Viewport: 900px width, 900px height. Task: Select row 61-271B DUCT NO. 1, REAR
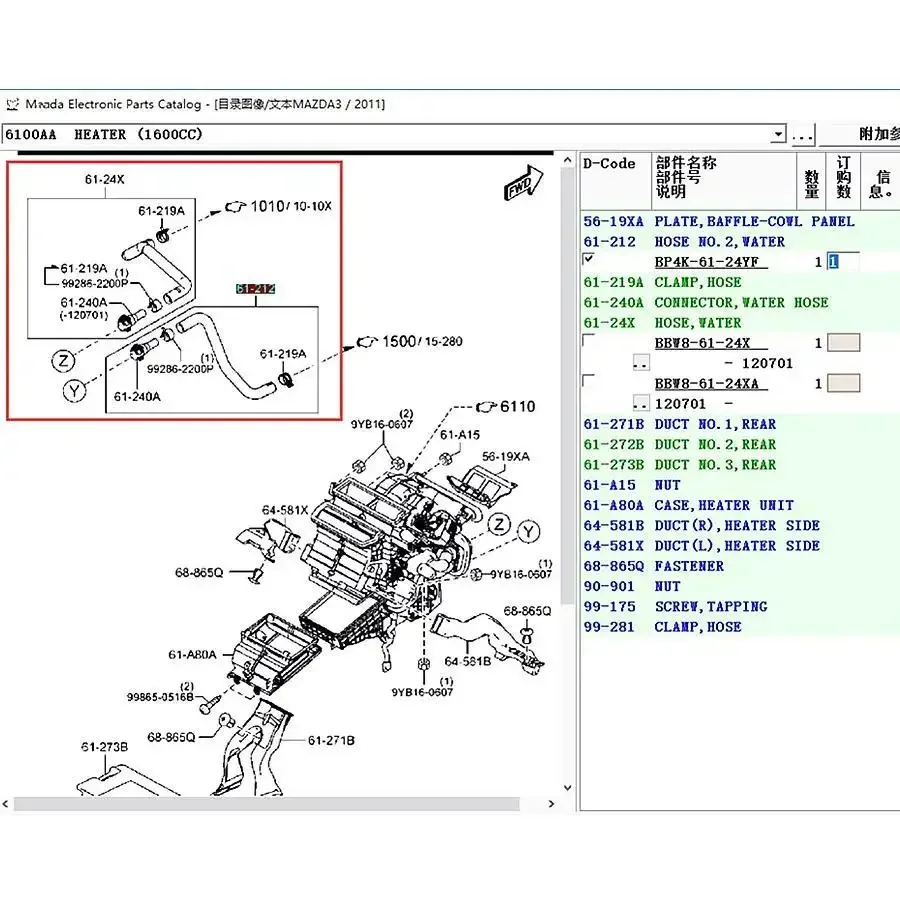[740, 424]
